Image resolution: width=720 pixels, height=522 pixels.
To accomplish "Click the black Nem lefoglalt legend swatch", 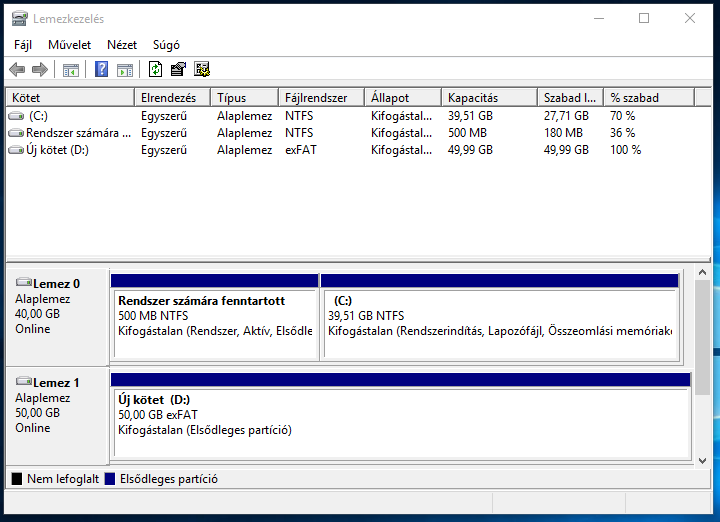I will point(17,479).
